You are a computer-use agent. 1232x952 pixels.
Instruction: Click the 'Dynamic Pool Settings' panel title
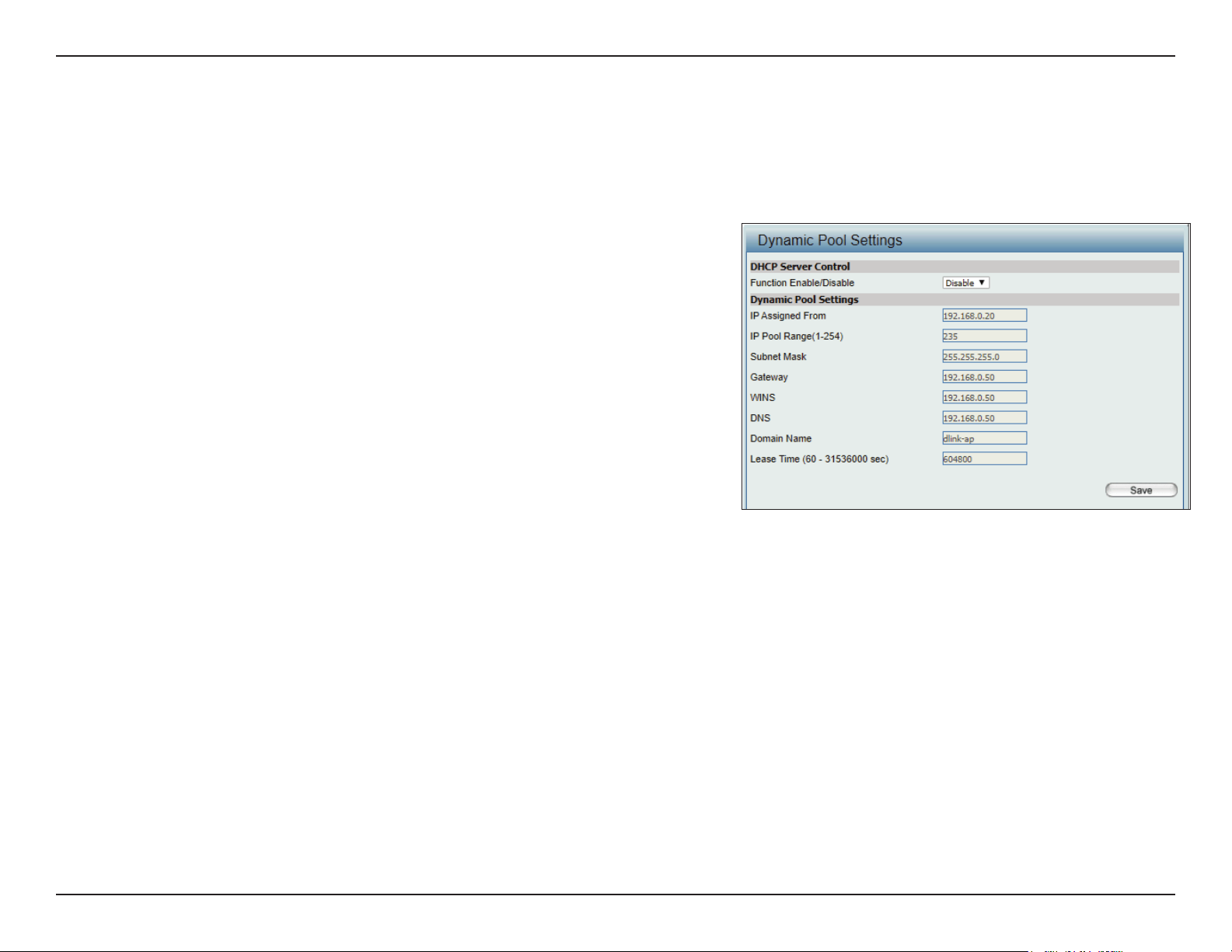(x=829, y=240)
